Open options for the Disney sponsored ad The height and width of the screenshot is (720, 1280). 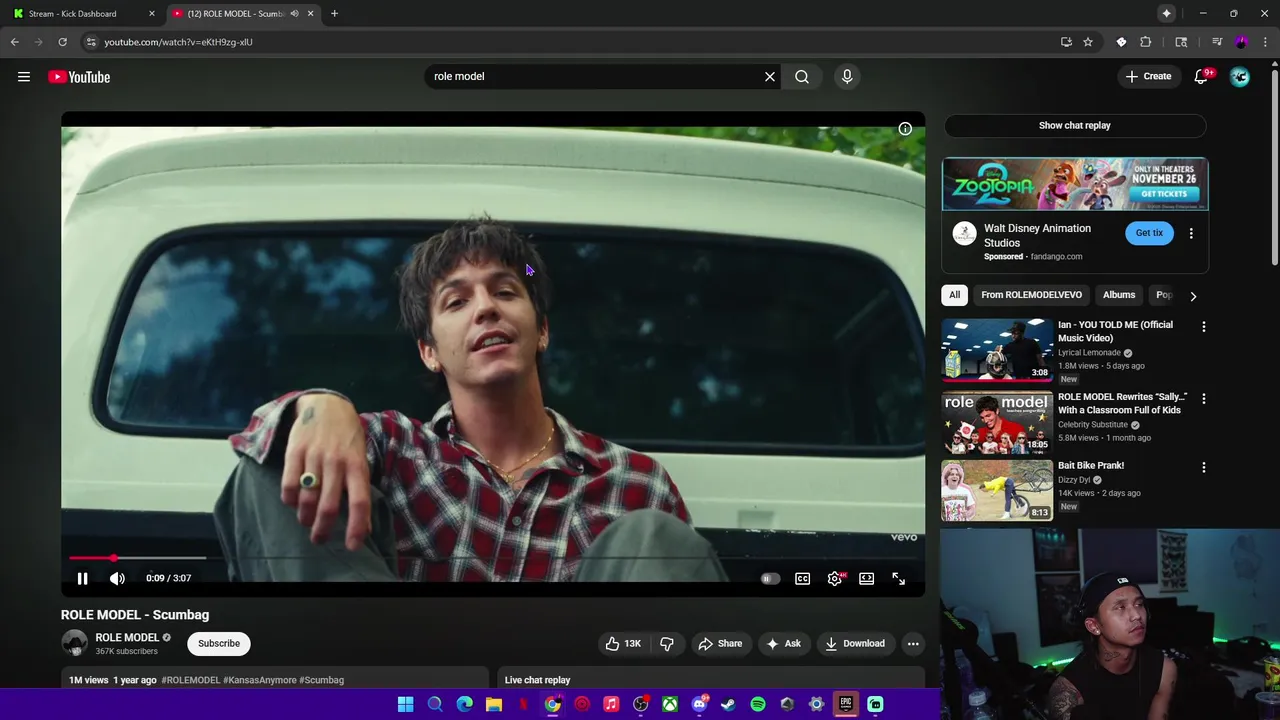pos(1191,233)
